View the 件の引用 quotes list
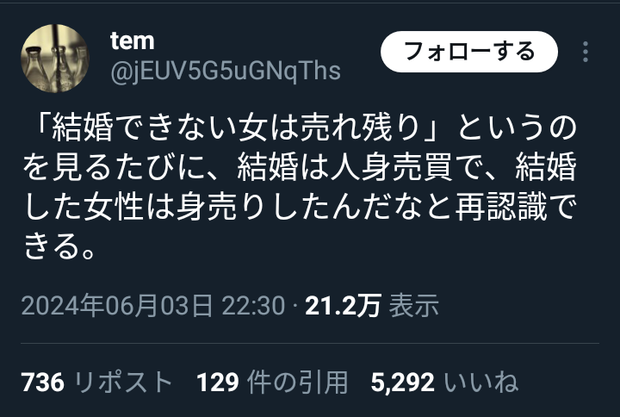The image size is (620, 417). pyautogui.click(x=297, y=383)
